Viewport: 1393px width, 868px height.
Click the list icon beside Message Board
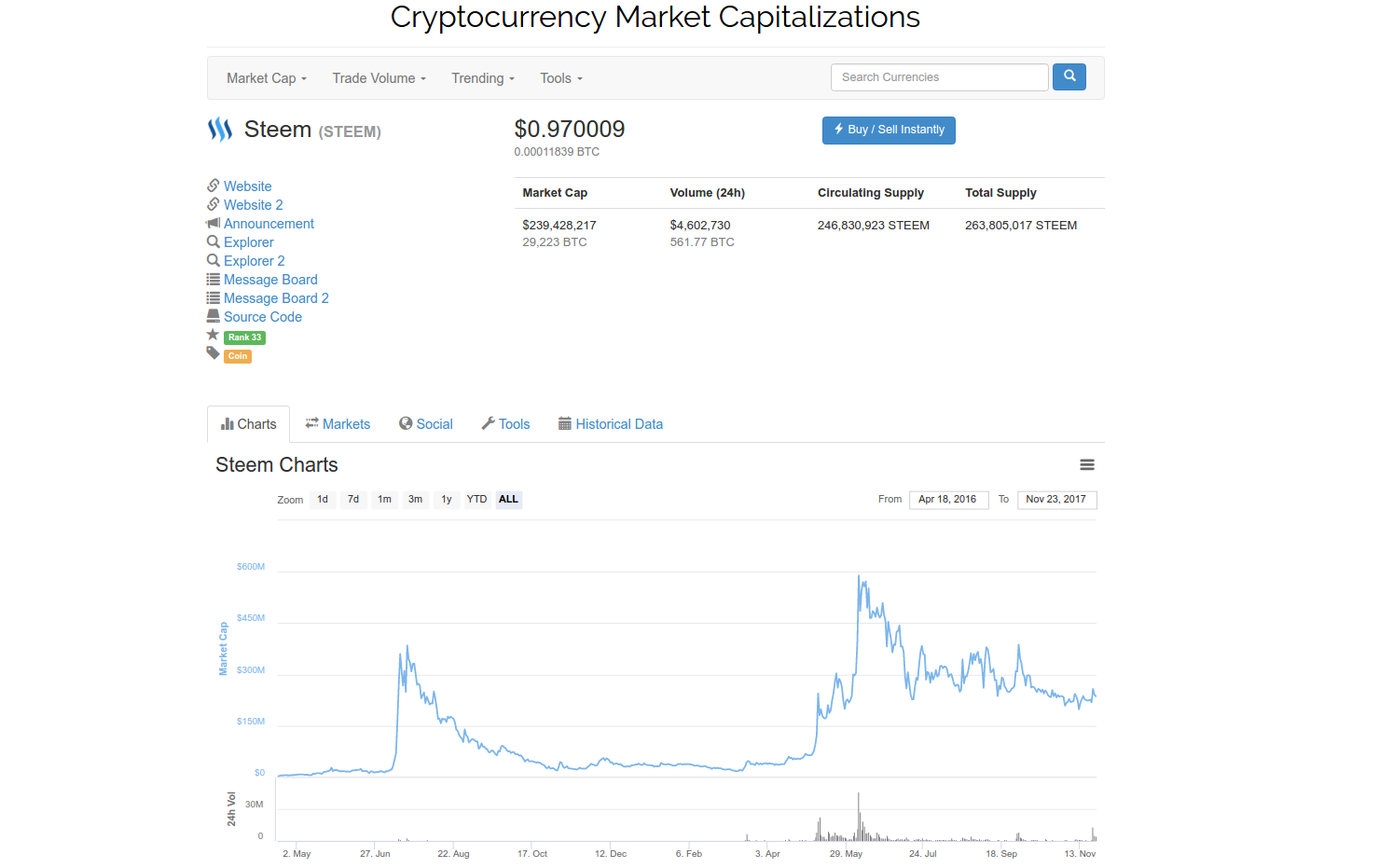(x=214, y=279)
